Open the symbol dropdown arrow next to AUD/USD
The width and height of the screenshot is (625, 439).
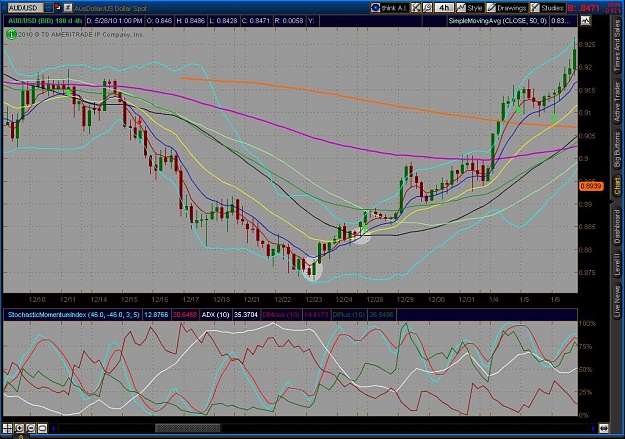[48, 8]
